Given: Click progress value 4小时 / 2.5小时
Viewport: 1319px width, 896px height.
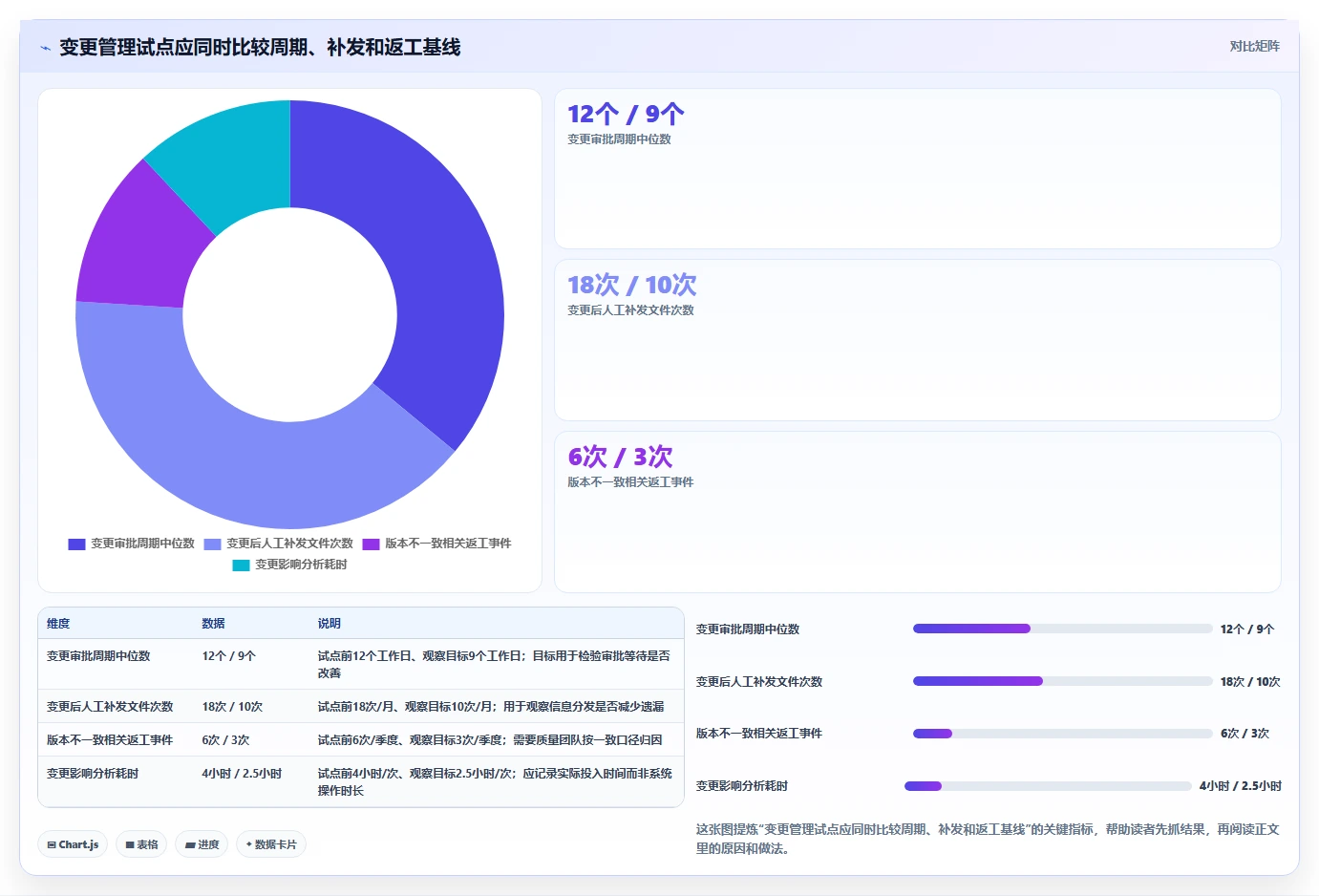Looking at the screenshot, I should (1241, 786).
